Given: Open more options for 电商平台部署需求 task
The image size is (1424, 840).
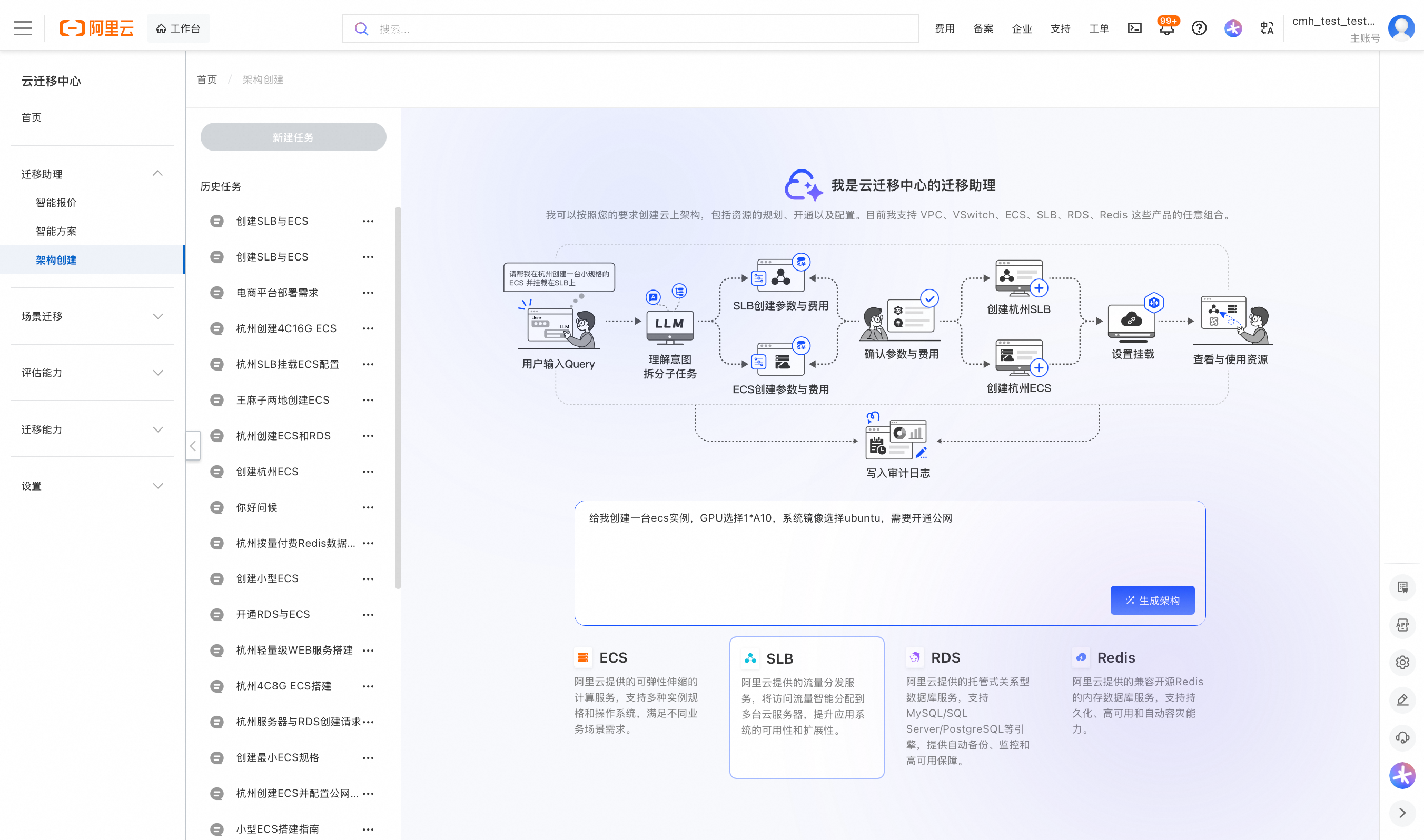Looking at the screenshot, I should pyautogui.click(x=368, y=293).
